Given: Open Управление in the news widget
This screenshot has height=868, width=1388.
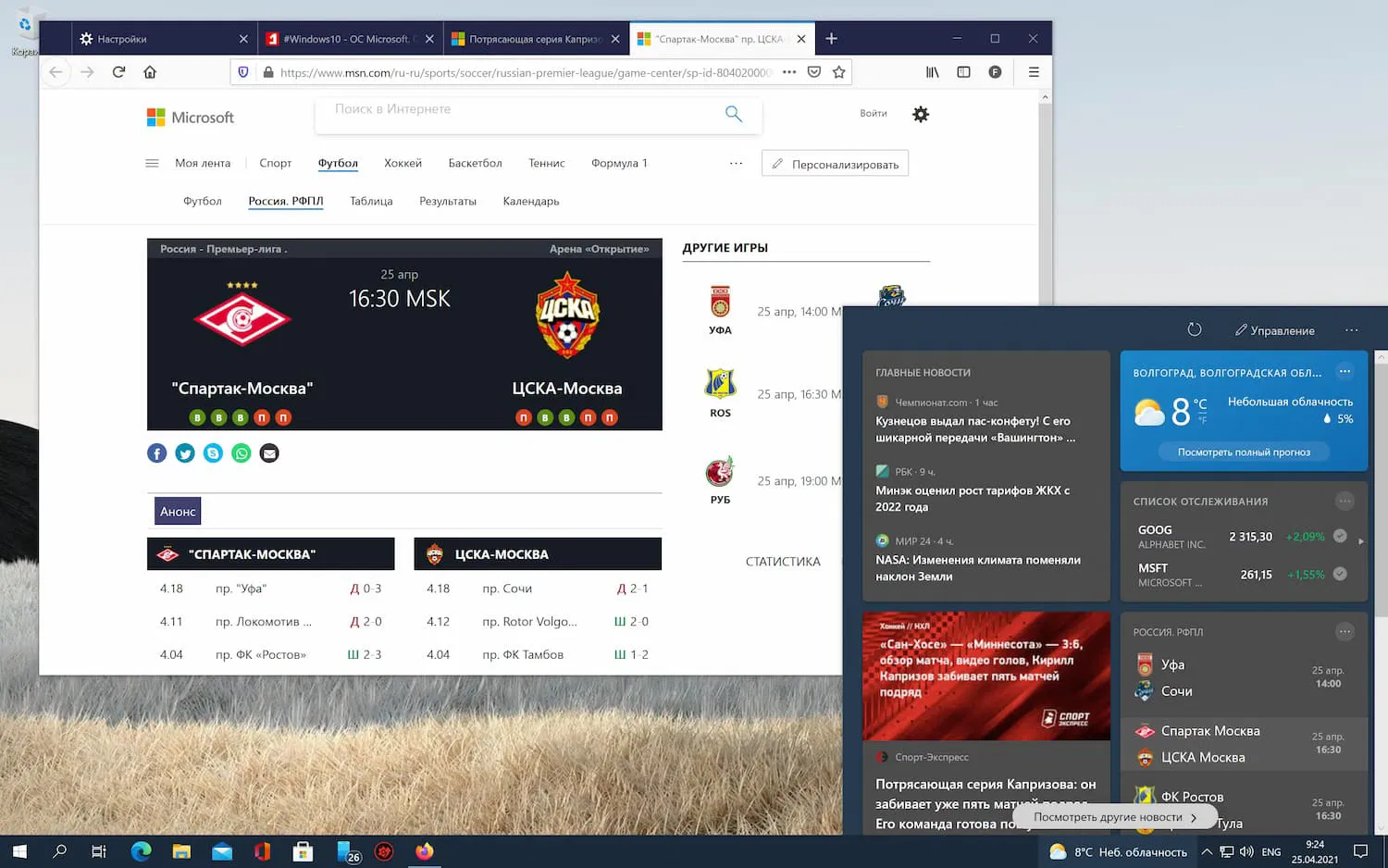Looking at the screenshot, I should [x=1274, y=330].
